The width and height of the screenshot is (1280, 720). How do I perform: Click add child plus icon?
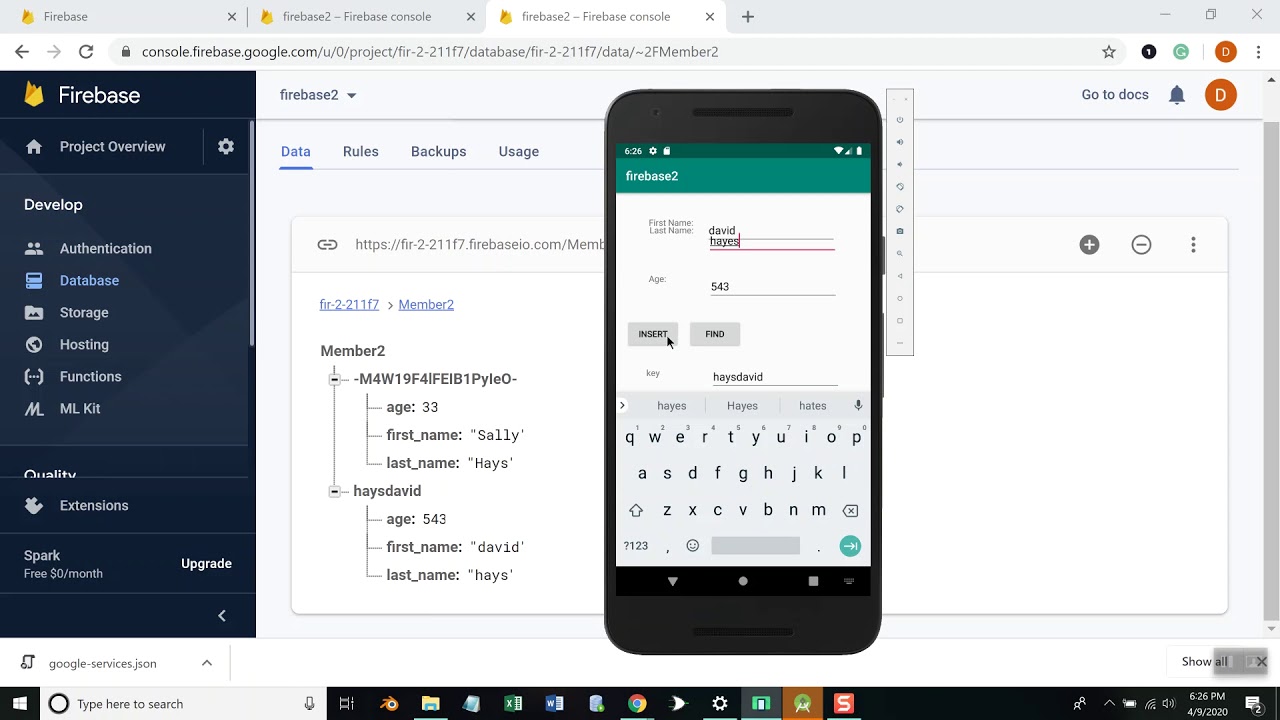click(1089, 245)
